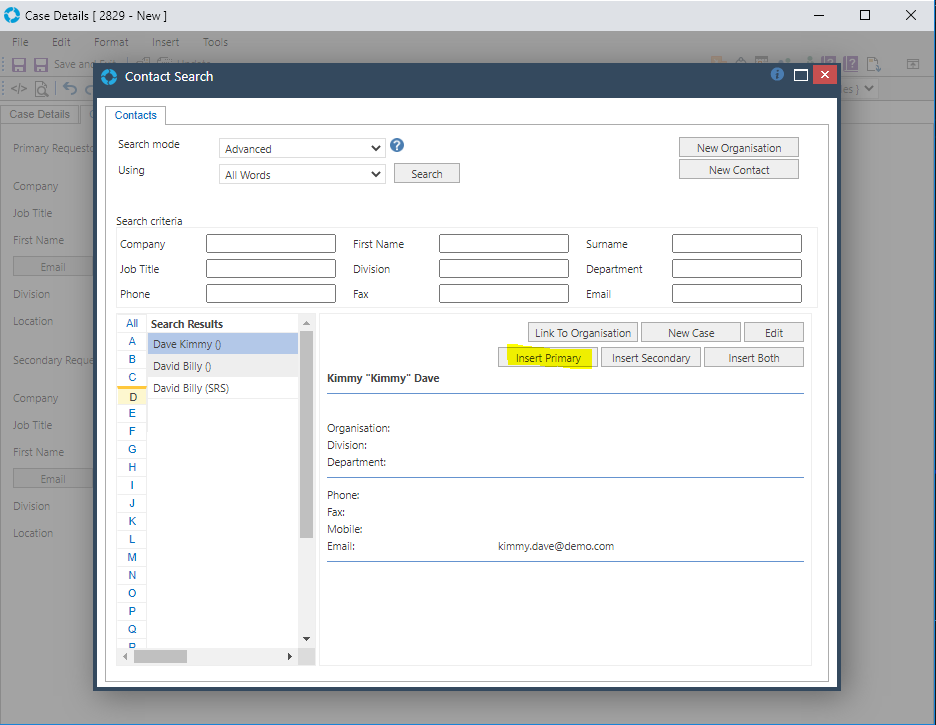Click the Case Details window app icon
The height and width of the screenshot is (725, 936).
click(11, 15)
